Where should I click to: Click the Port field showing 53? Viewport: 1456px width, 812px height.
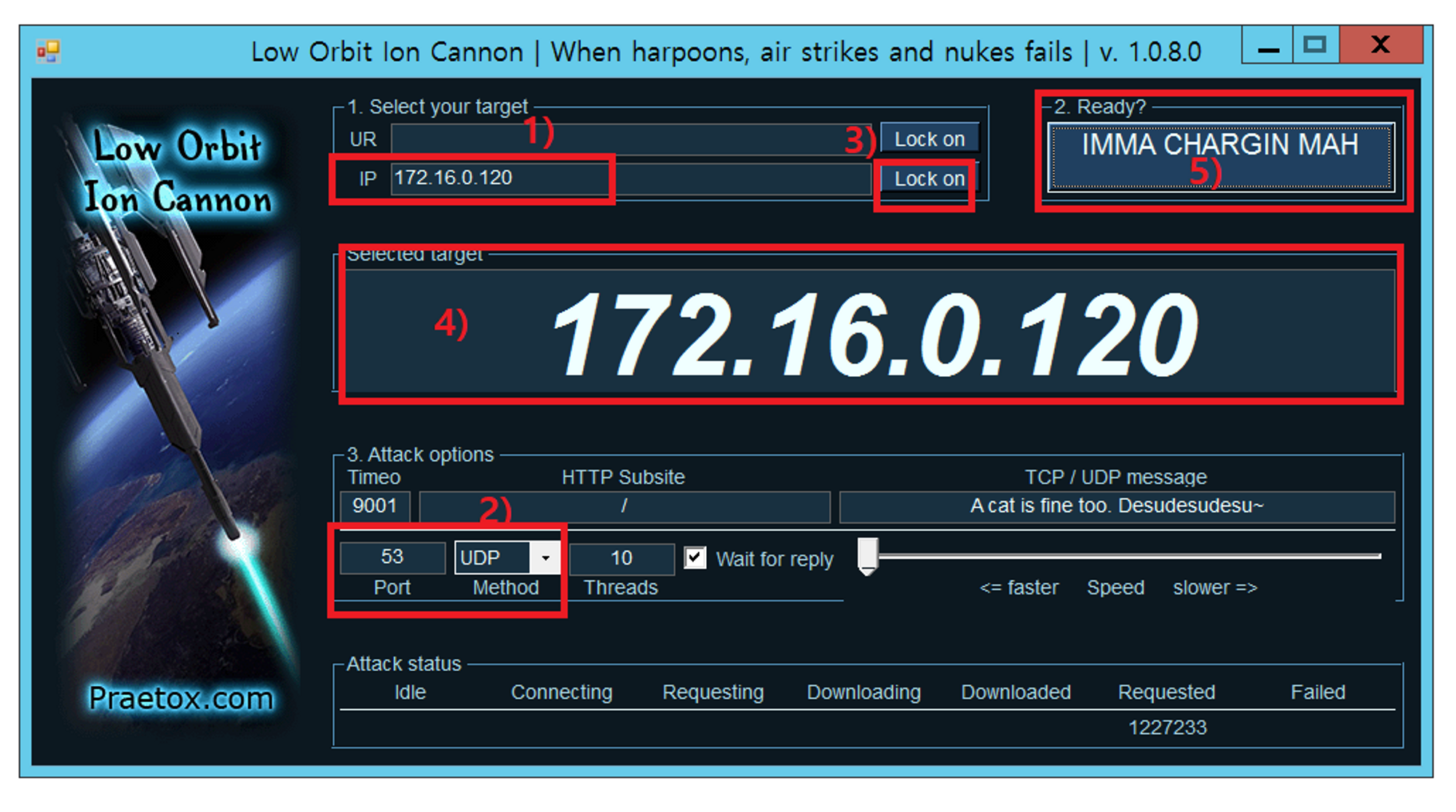coord(392,557)
